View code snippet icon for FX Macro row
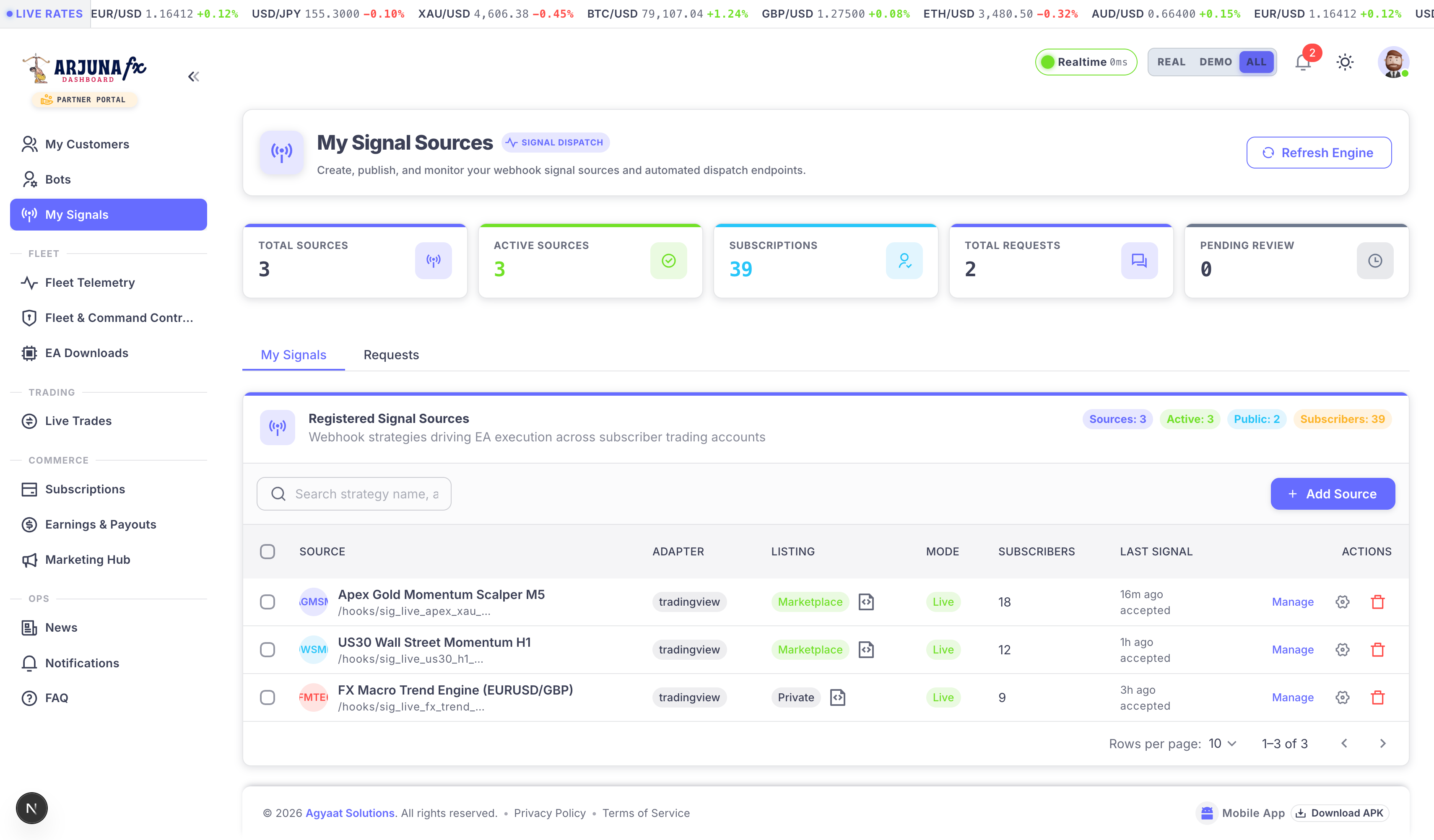The image size is (1434, 840). (x=838, y=697)
